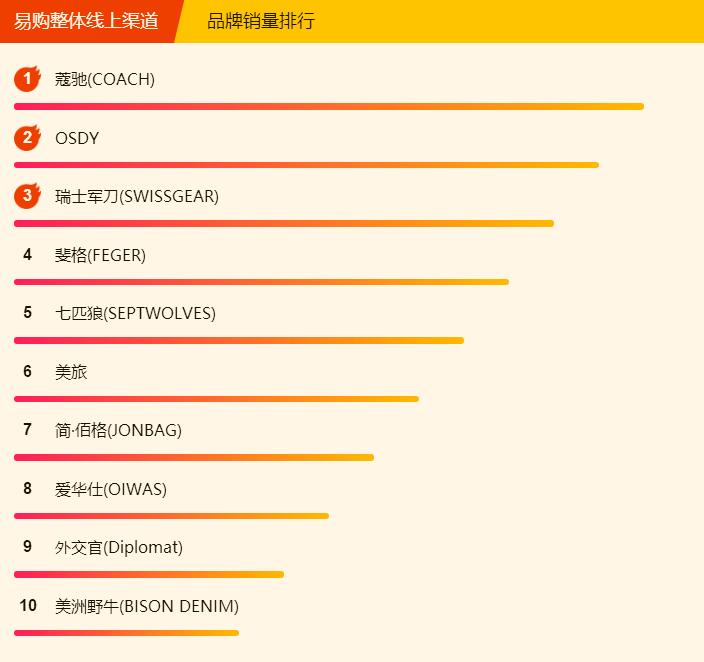Click the rank 2 flame badge icon
This screenshot has width=704, height=662.
27,138
